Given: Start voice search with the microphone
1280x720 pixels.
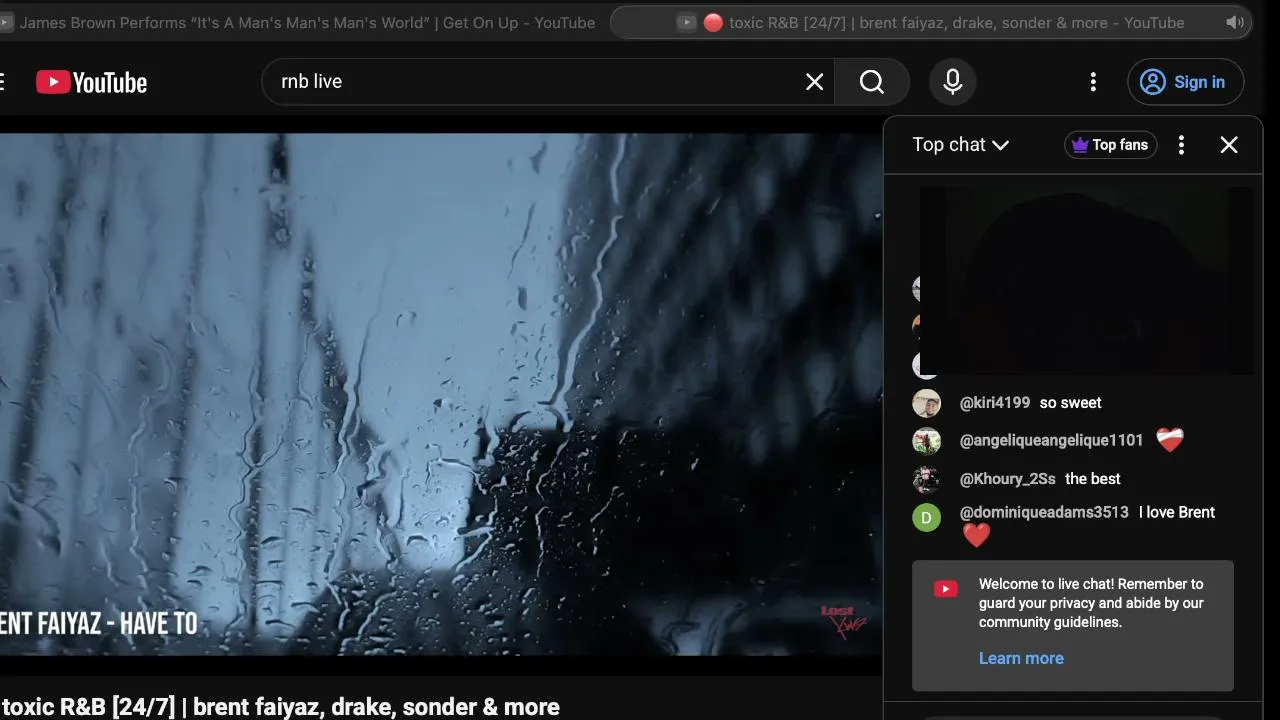Looking at the screenshot, I should [x=953, y=82].
